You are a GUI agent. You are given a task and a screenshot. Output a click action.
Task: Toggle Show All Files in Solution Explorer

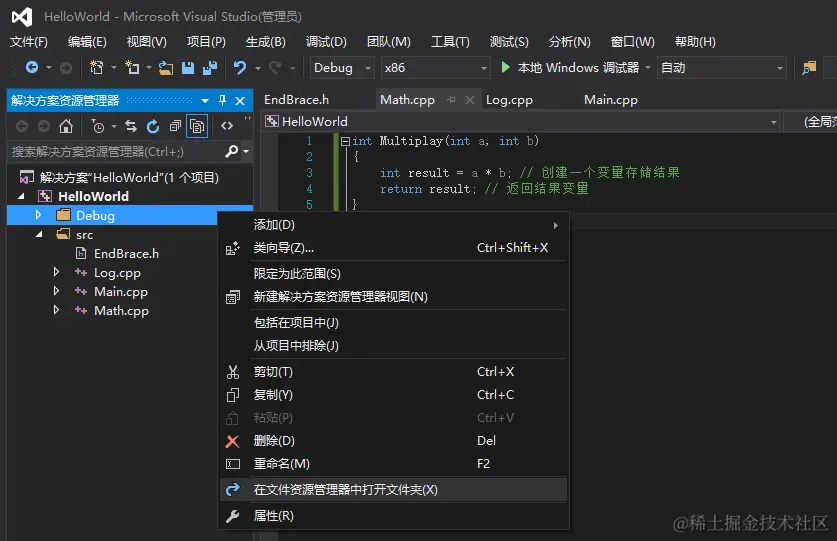(197, 126)
